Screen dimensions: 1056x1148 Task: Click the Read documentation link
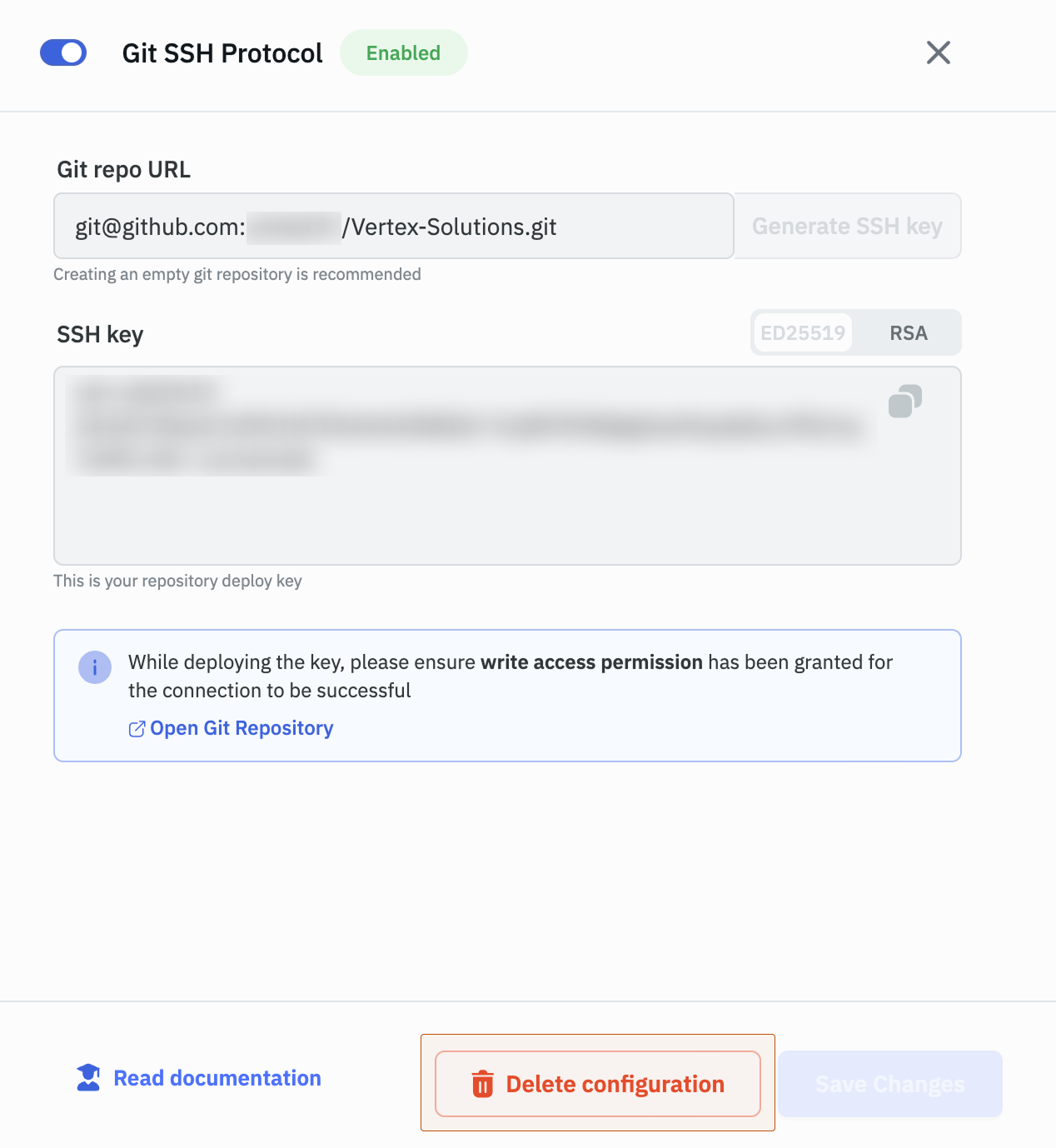[x=217, y=1077]
